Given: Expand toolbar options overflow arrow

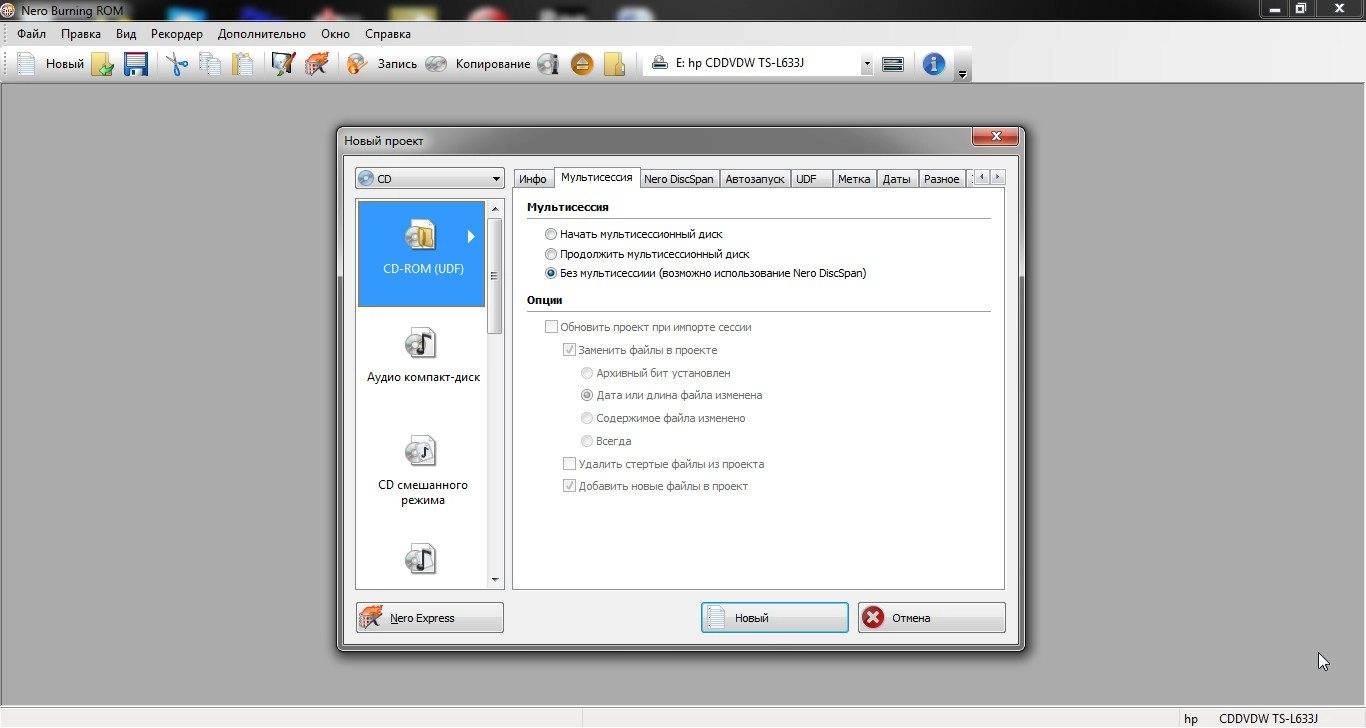Looking at the screenshot, I should pyautogui.click(x=962, y=74).
